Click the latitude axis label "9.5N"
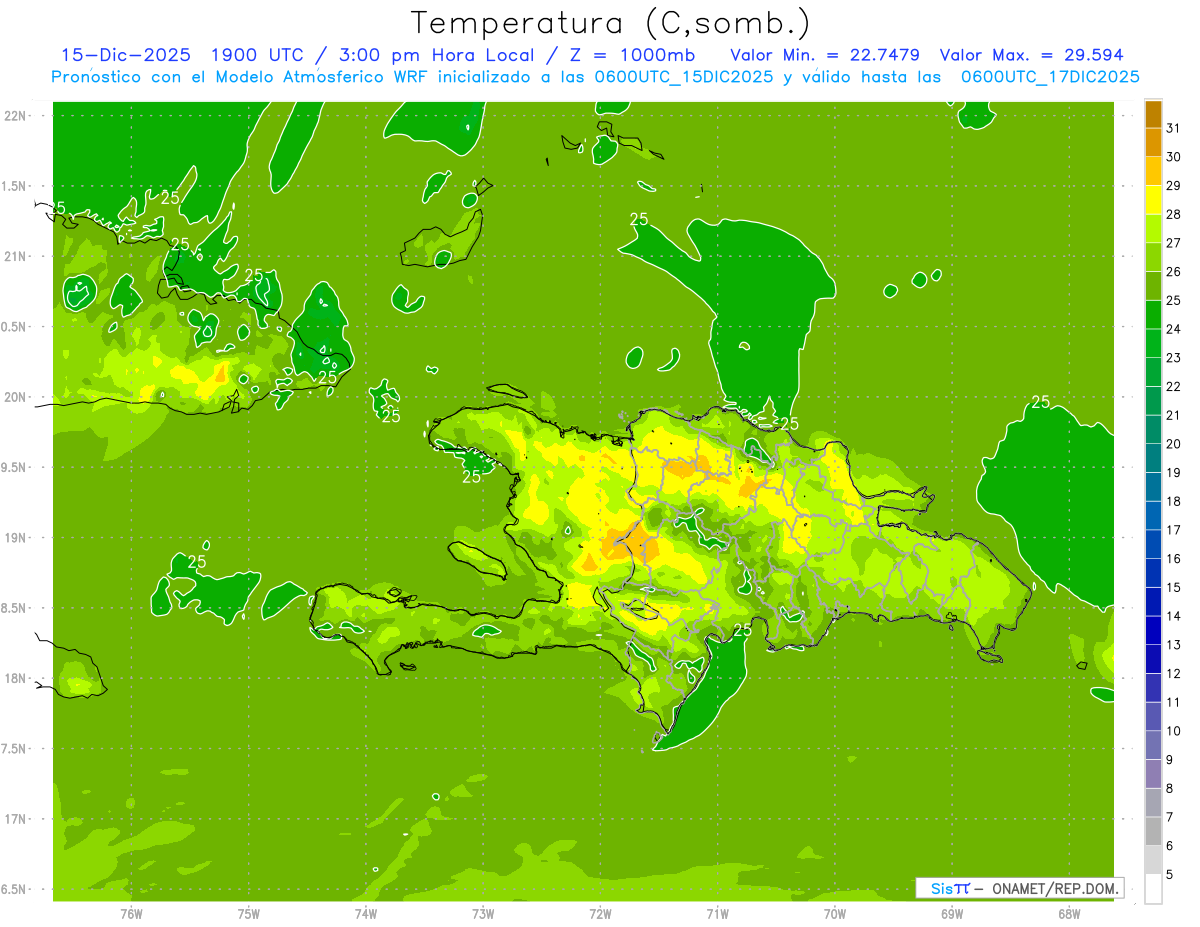Viewport: 1200px width, 927px height. (15, 467)
